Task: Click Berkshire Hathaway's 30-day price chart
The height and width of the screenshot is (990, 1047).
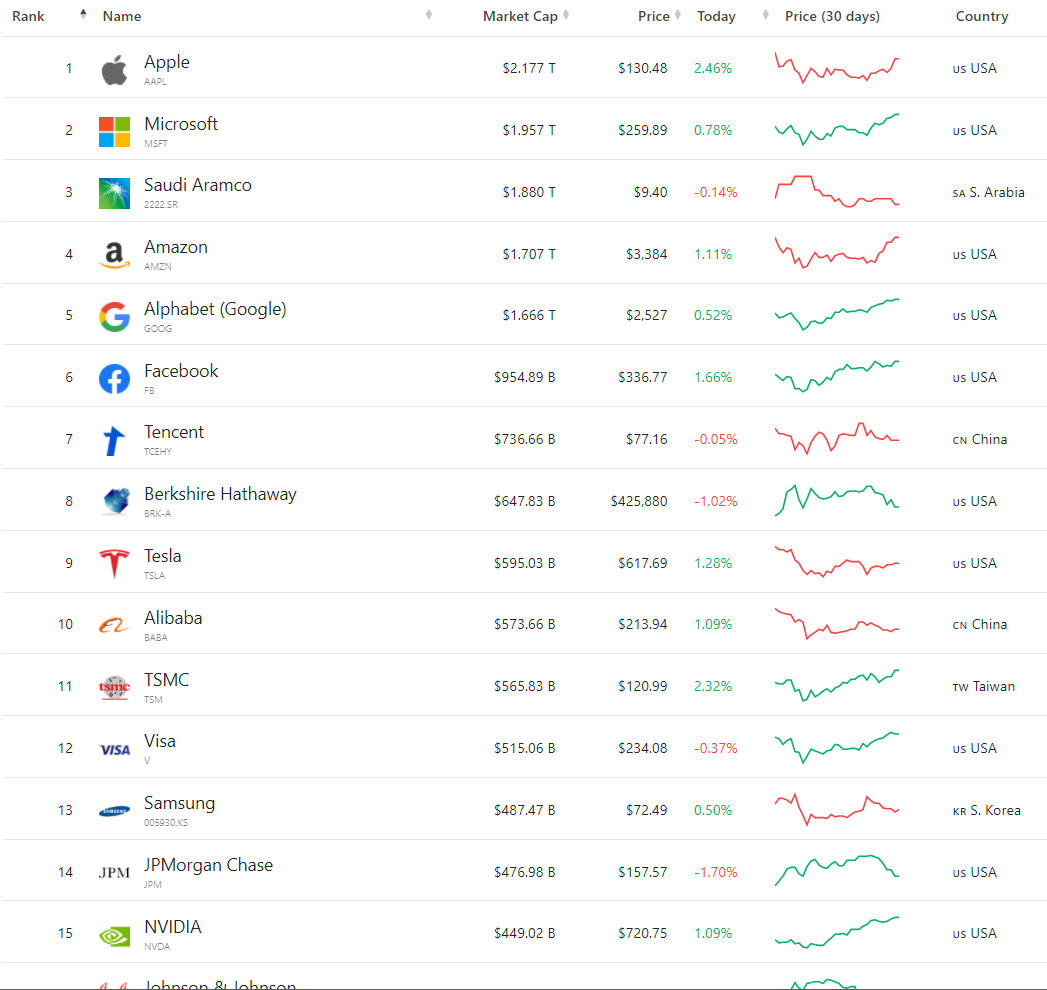Action: coord(837,501)
